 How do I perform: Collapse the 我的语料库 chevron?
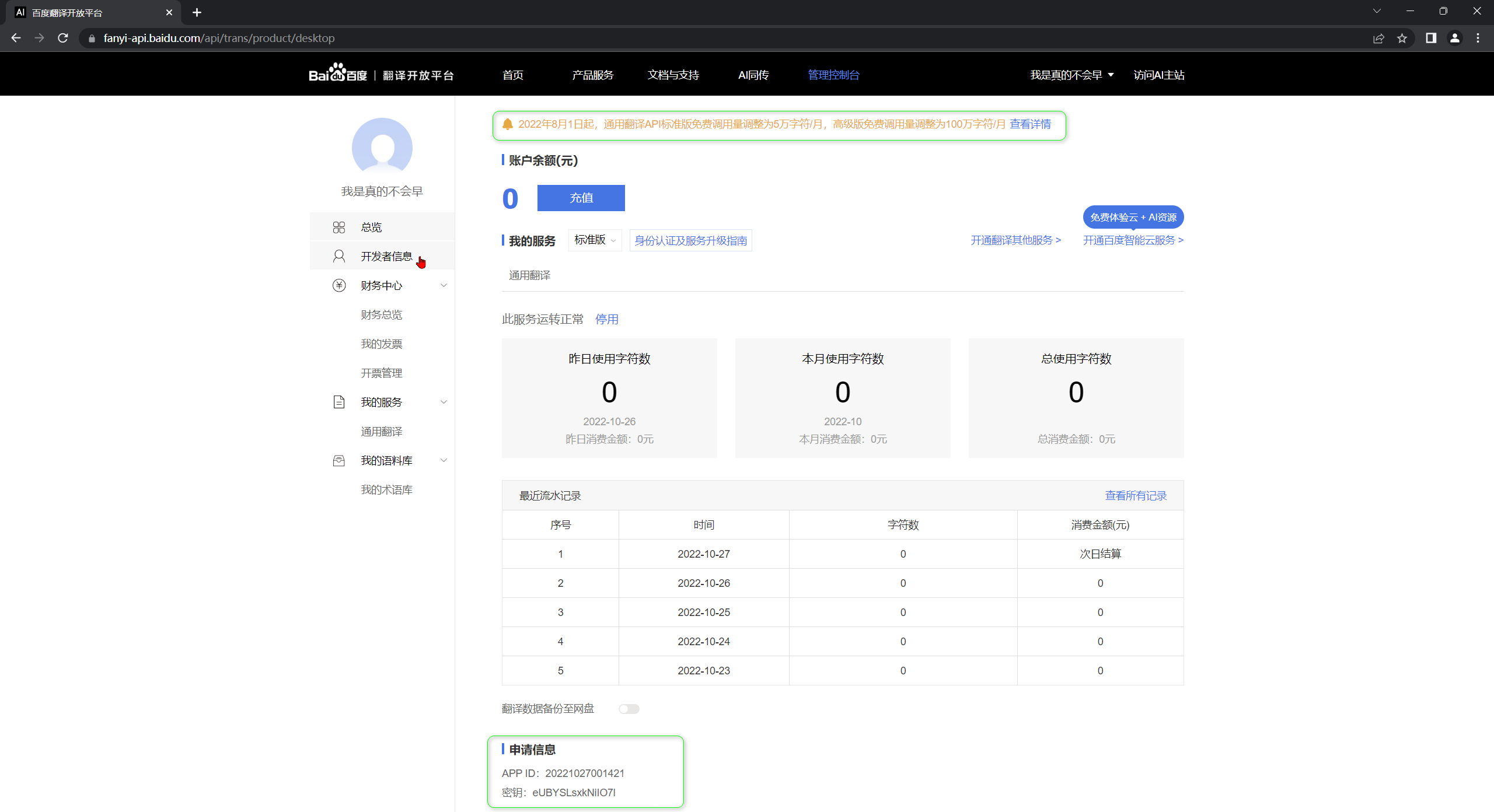[x=444, y=460]
